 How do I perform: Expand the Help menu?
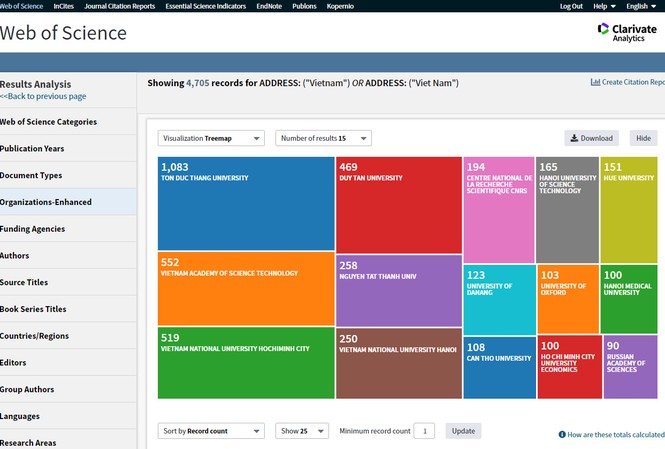coord(604,6)
